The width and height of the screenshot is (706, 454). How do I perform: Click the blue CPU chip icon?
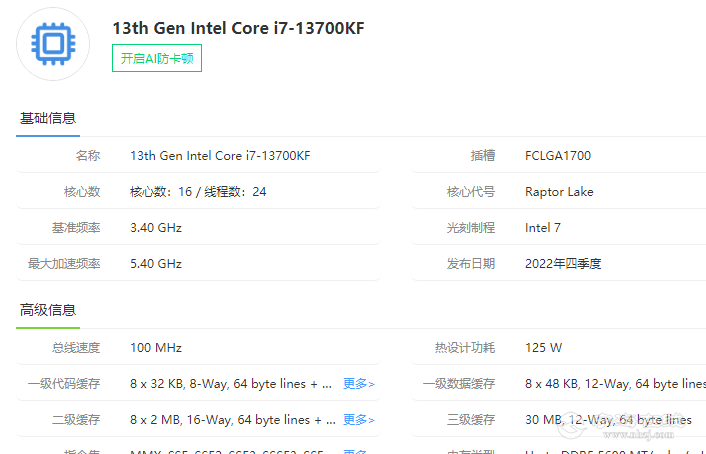(x=53, y=44)
